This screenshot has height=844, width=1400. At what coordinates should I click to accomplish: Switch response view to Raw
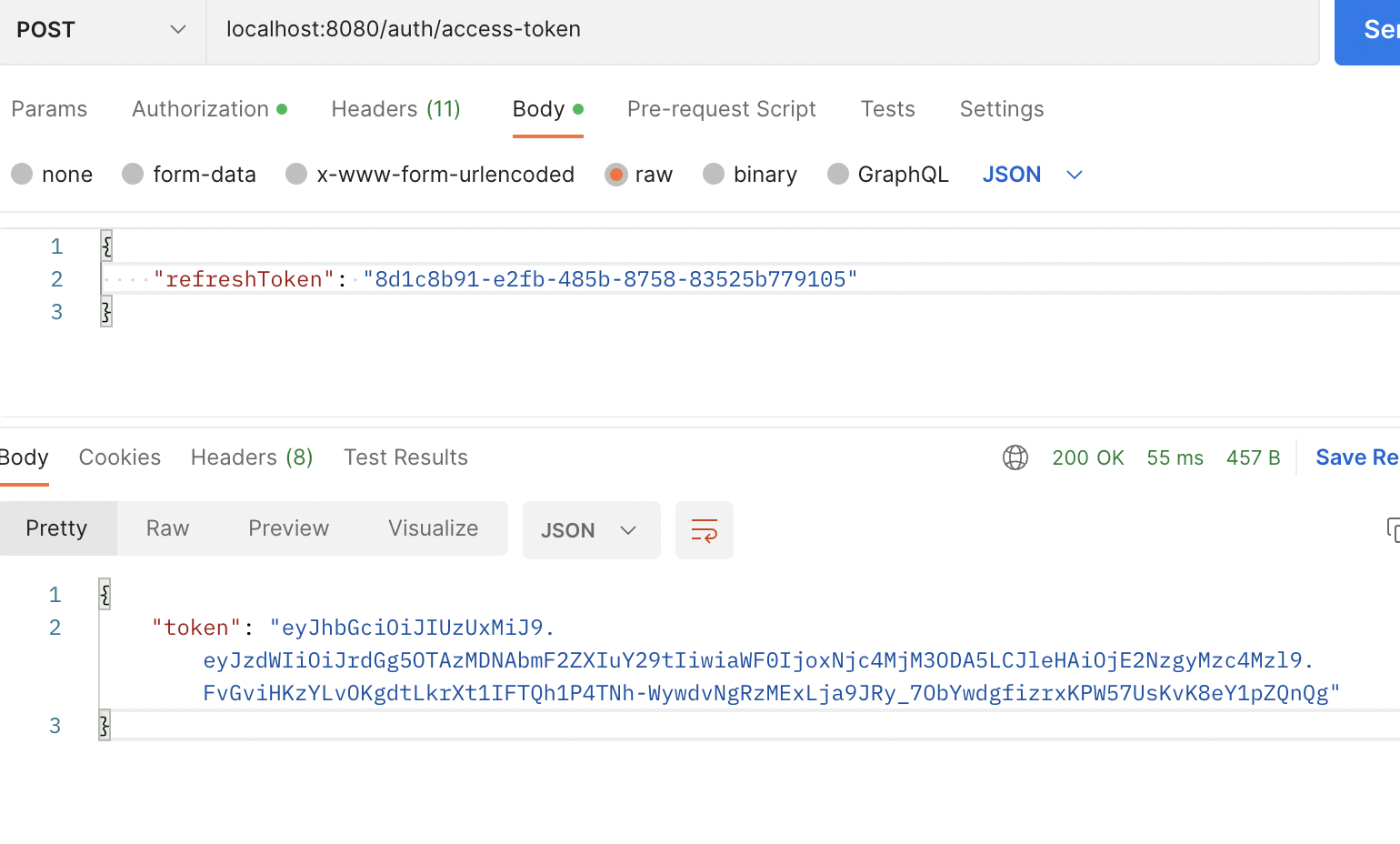[x=168, y=528]
